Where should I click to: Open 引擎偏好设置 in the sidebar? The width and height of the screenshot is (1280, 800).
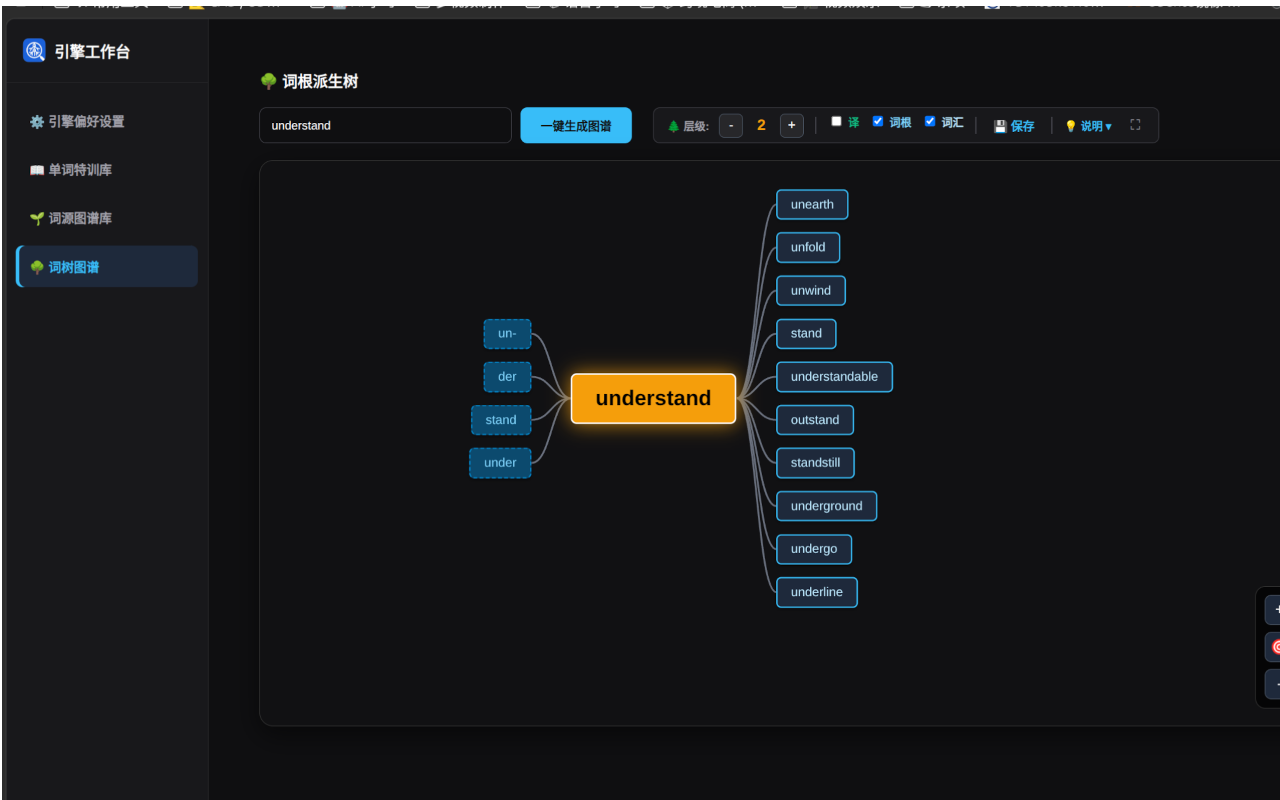[107, 121]
